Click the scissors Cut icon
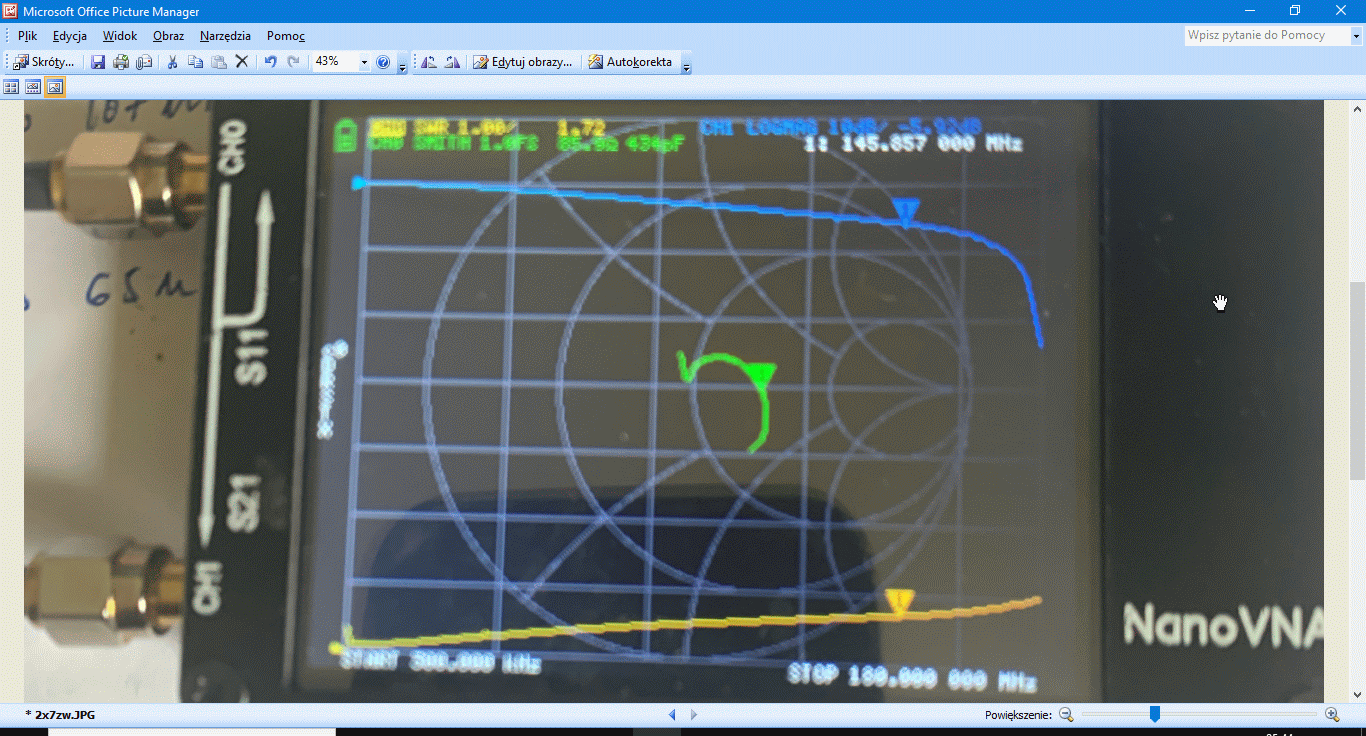This screenshot has width=1366, height=736. point(172,62)
